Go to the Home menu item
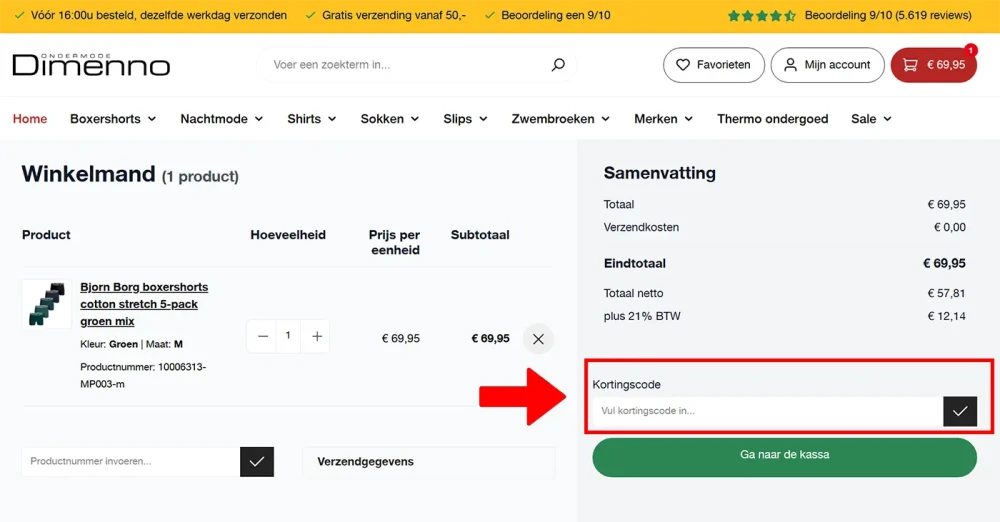This screenshot has height=522, width=1000. click(x=30, y=119)
